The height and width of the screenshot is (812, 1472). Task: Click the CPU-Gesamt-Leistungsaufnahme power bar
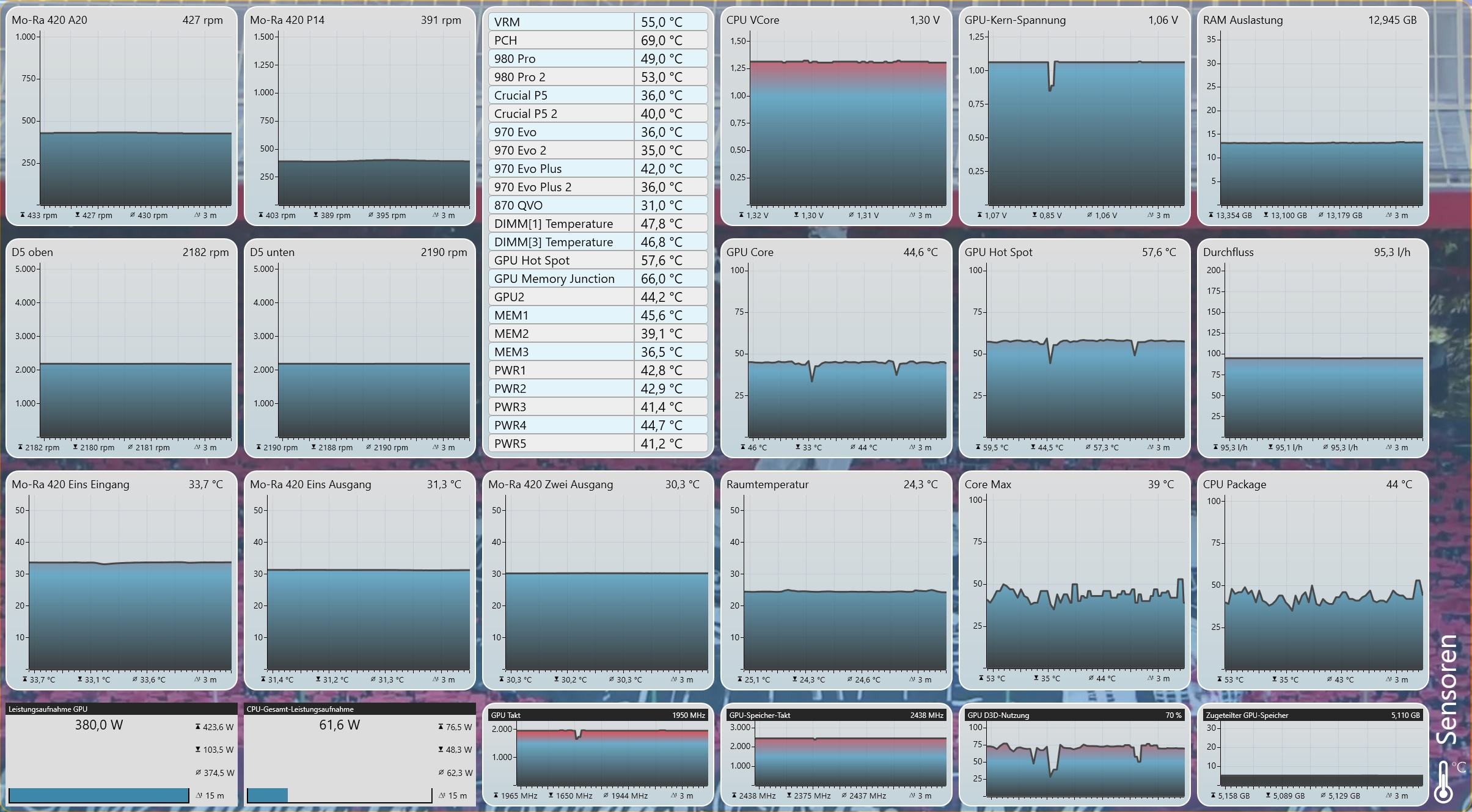pos(339,796)
